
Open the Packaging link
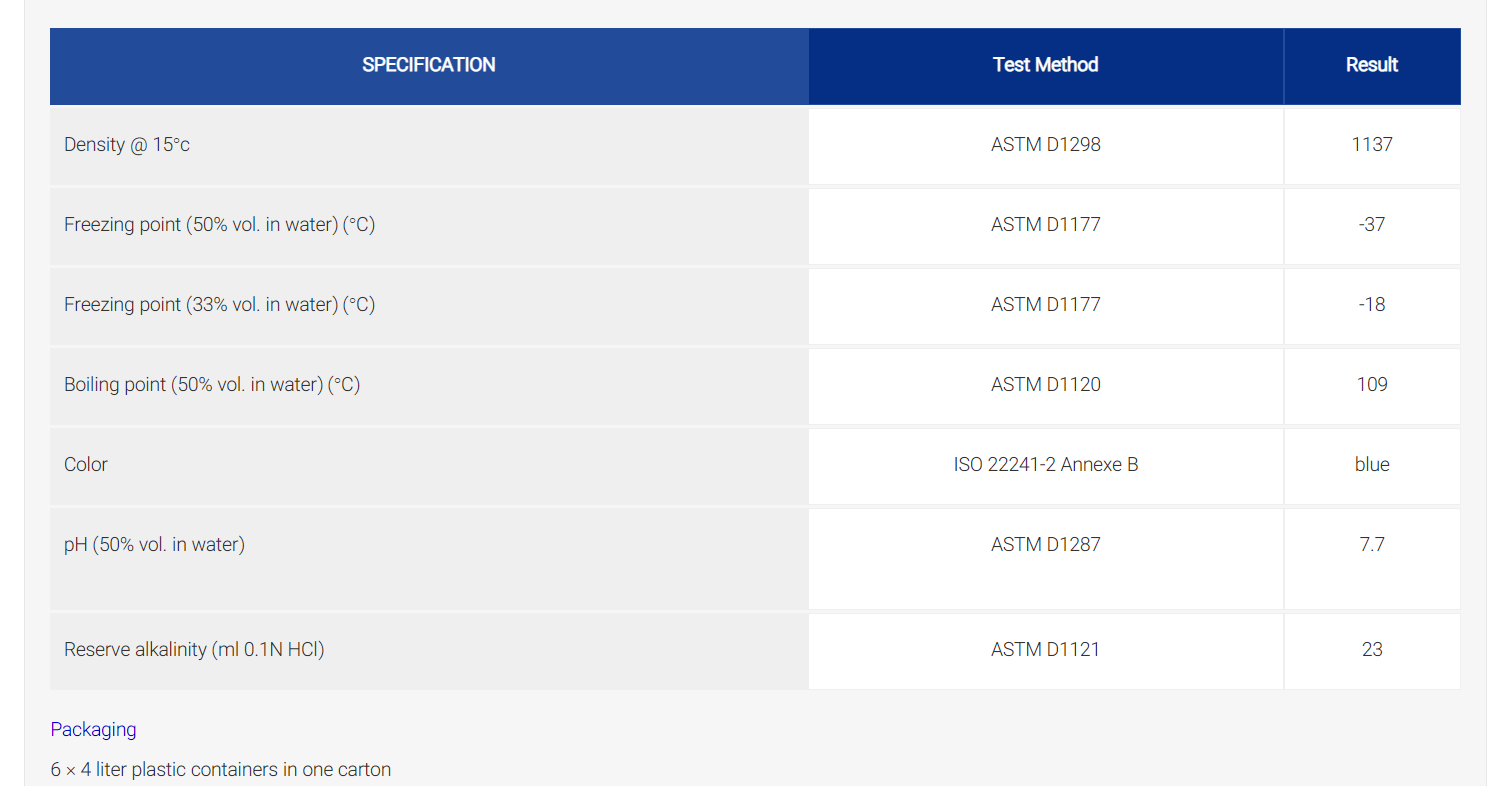tap(93, 729)
